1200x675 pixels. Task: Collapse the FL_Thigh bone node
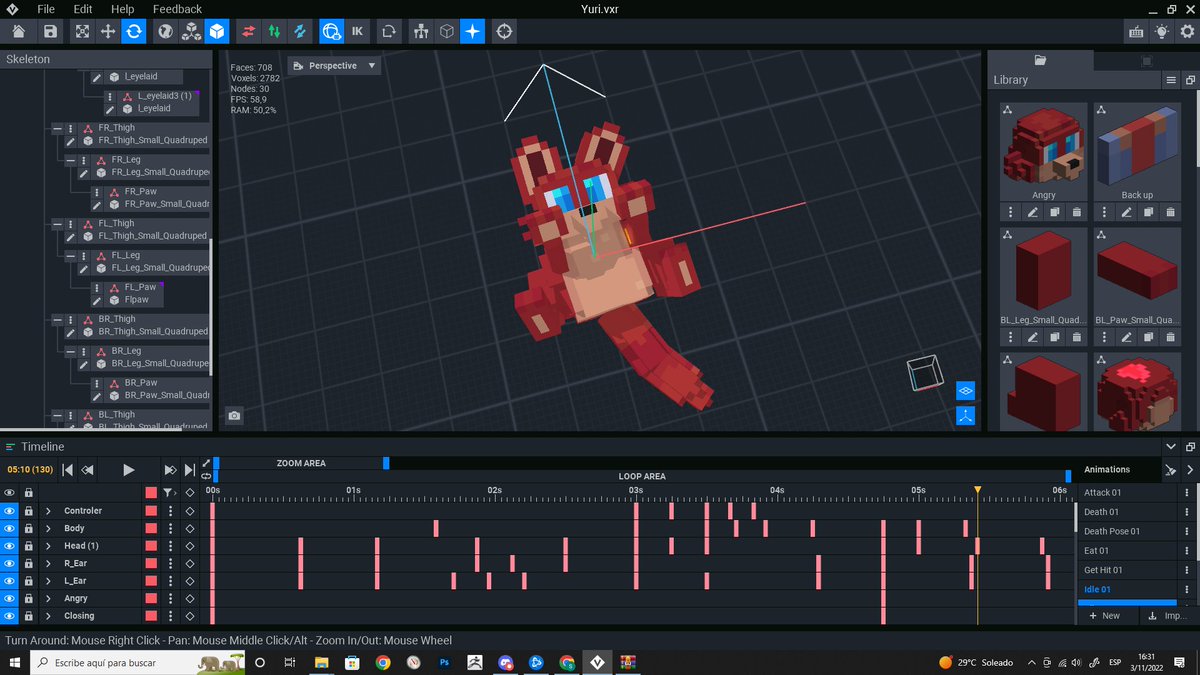coord(58,224)
